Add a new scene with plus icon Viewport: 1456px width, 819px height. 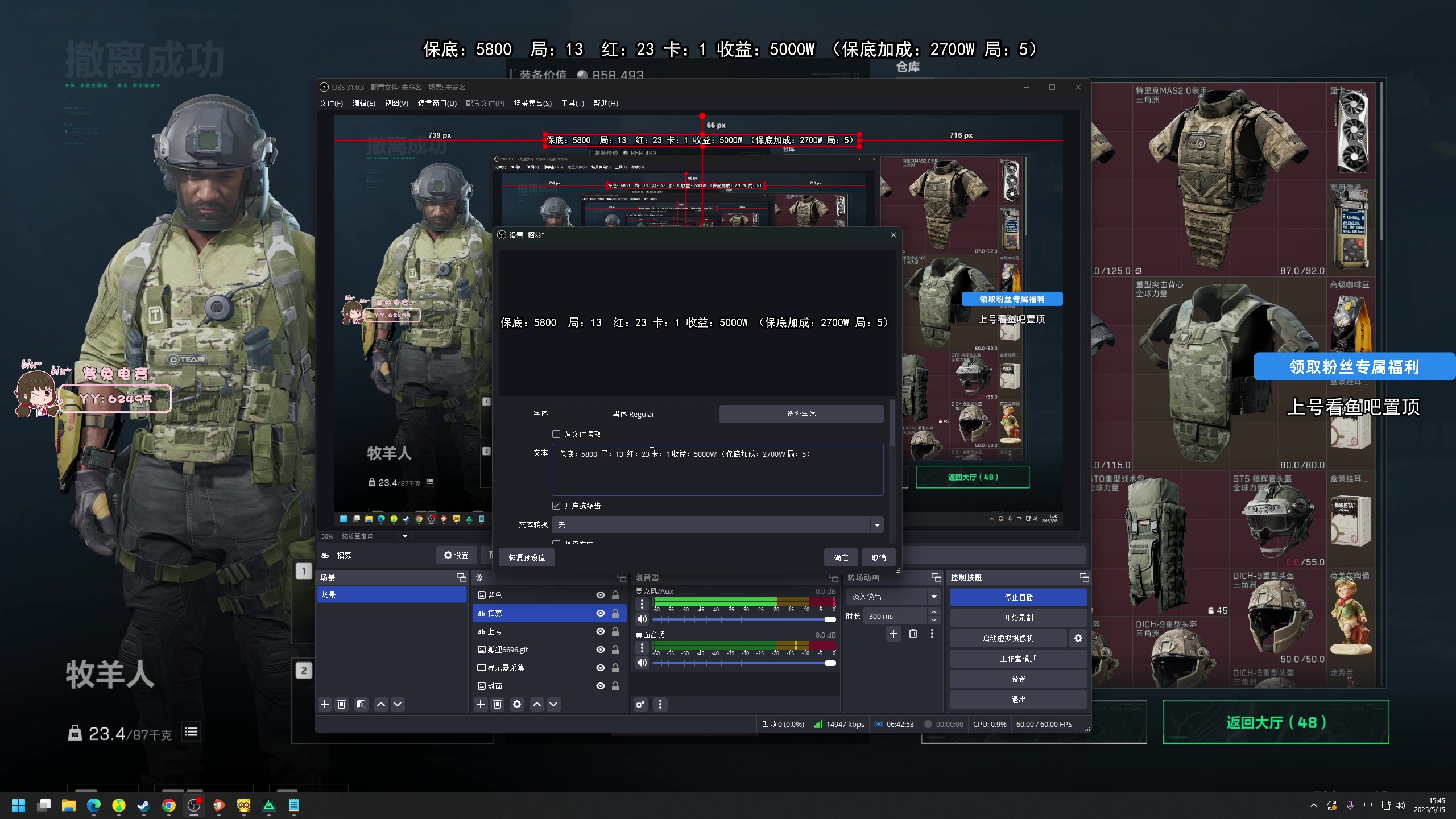click(x=325, y=704)
